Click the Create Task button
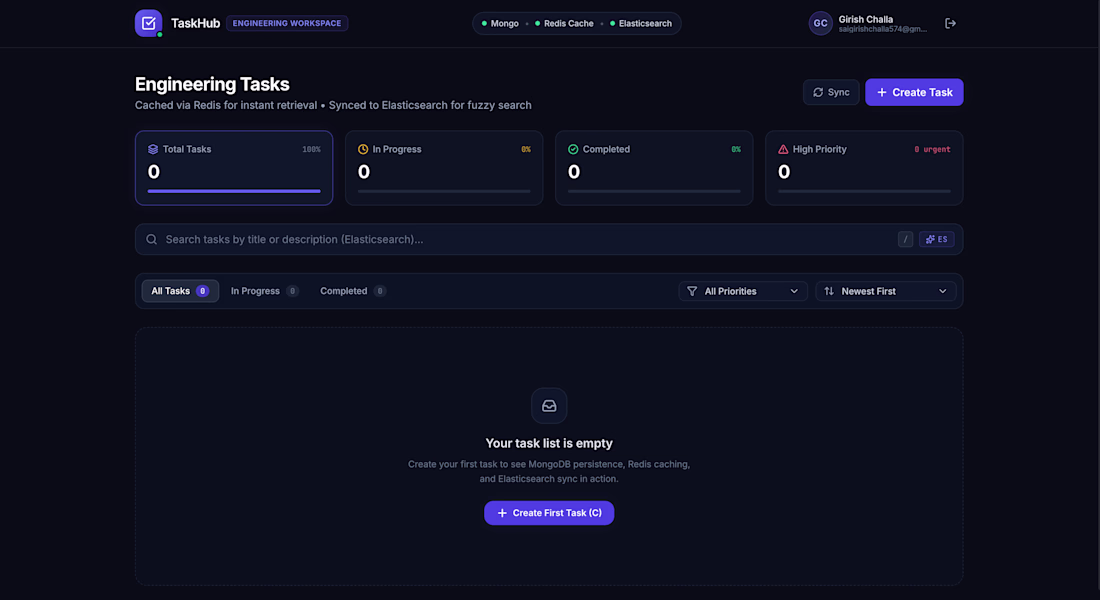Image resolution: width=1100 pixels, height=600 pixels. click(x=914, y=92)
